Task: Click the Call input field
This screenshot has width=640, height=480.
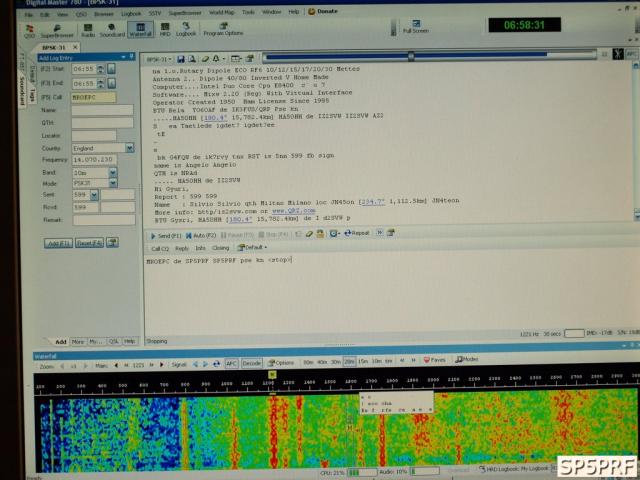Action: [x=94, y=97]
